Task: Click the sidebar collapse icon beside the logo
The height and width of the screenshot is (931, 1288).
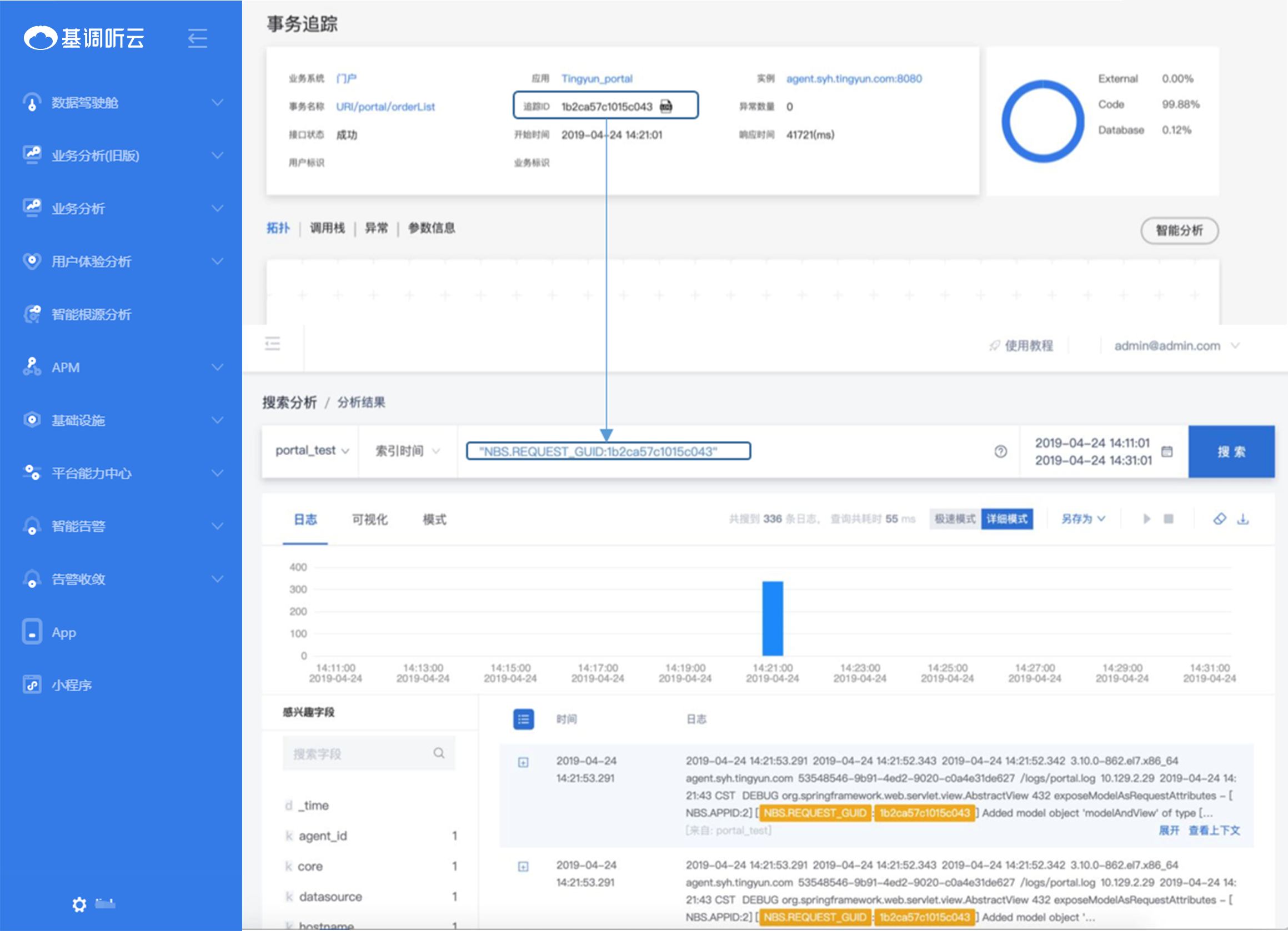Action: tap(197, 39)
